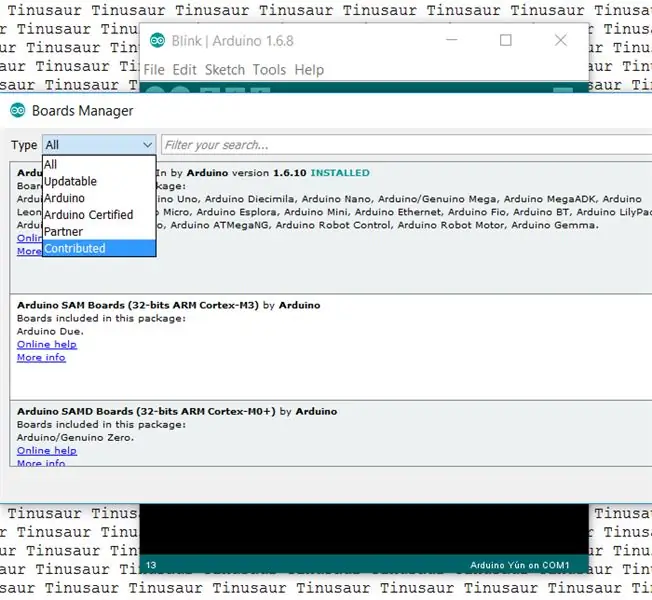
Task: Open Online help for Arduino SAM Boards
Action: click(x=47, y=344)
